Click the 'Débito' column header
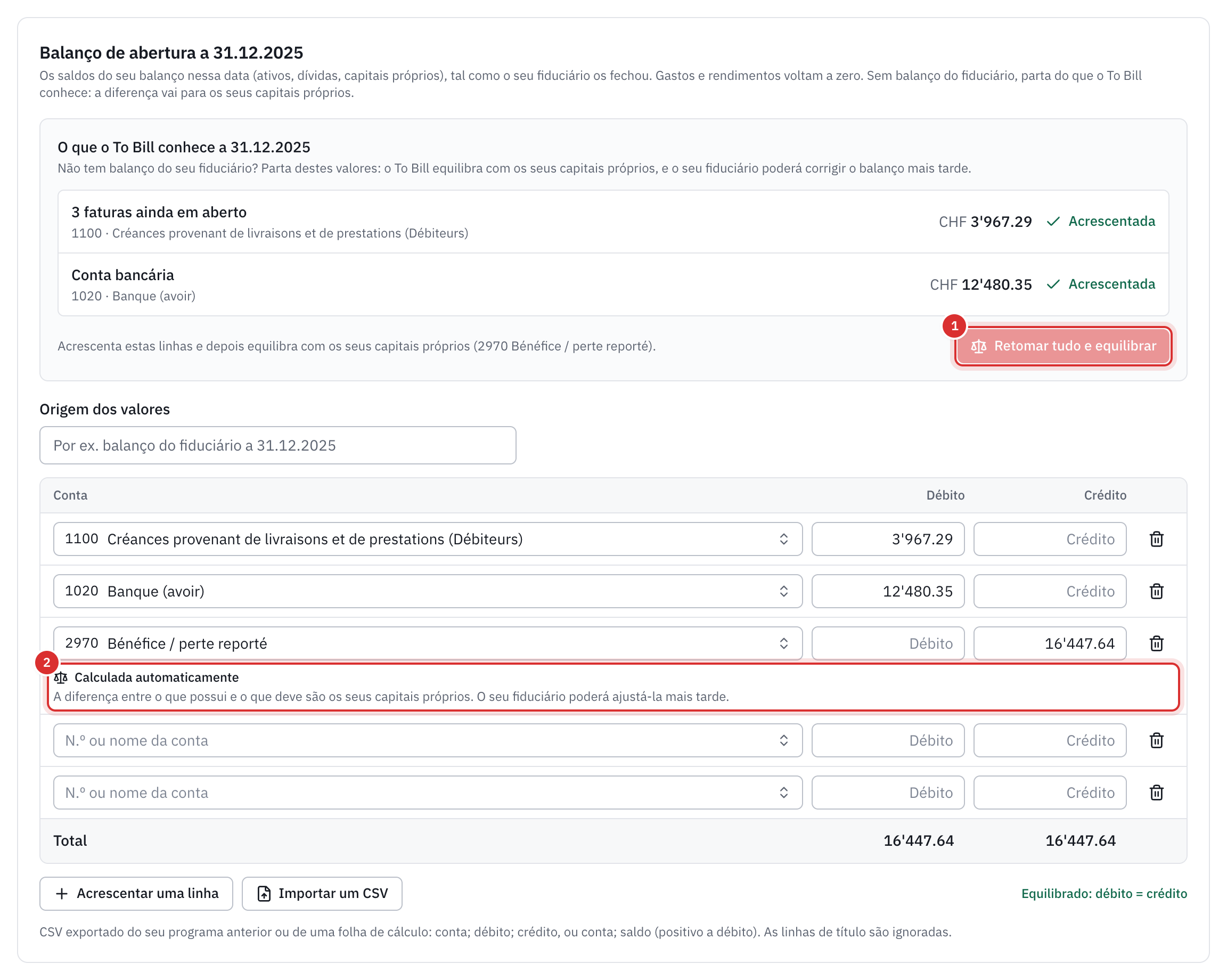 (x=945, y=495)
